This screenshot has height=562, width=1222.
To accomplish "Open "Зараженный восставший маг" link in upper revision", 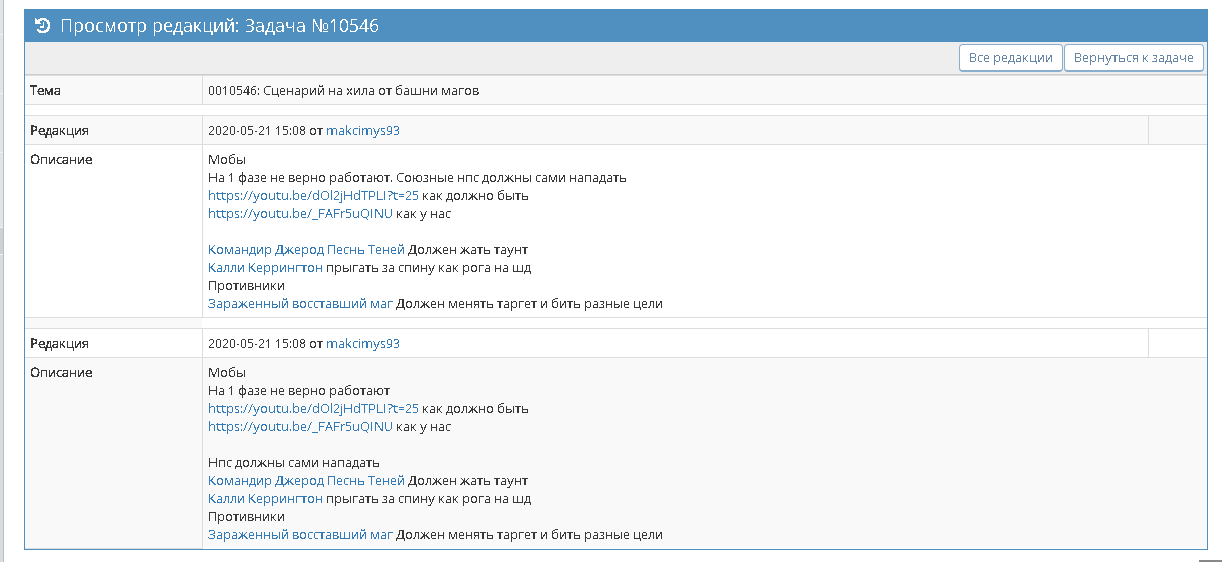I will tap(300, 304).
